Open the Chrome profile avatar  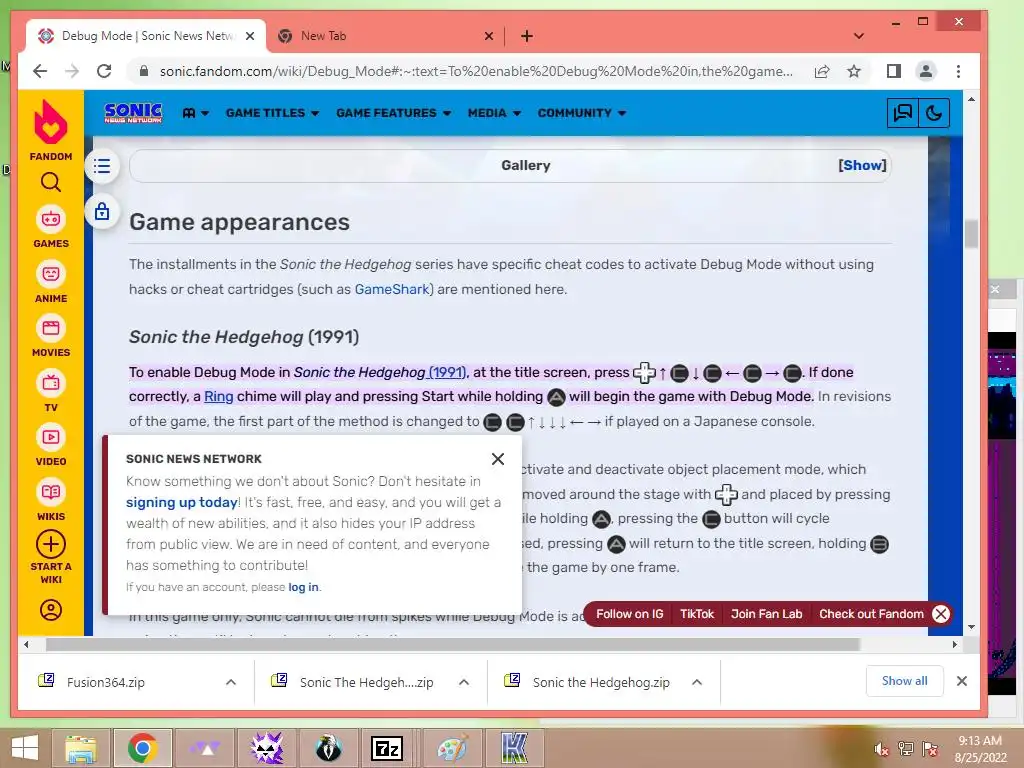925,71
